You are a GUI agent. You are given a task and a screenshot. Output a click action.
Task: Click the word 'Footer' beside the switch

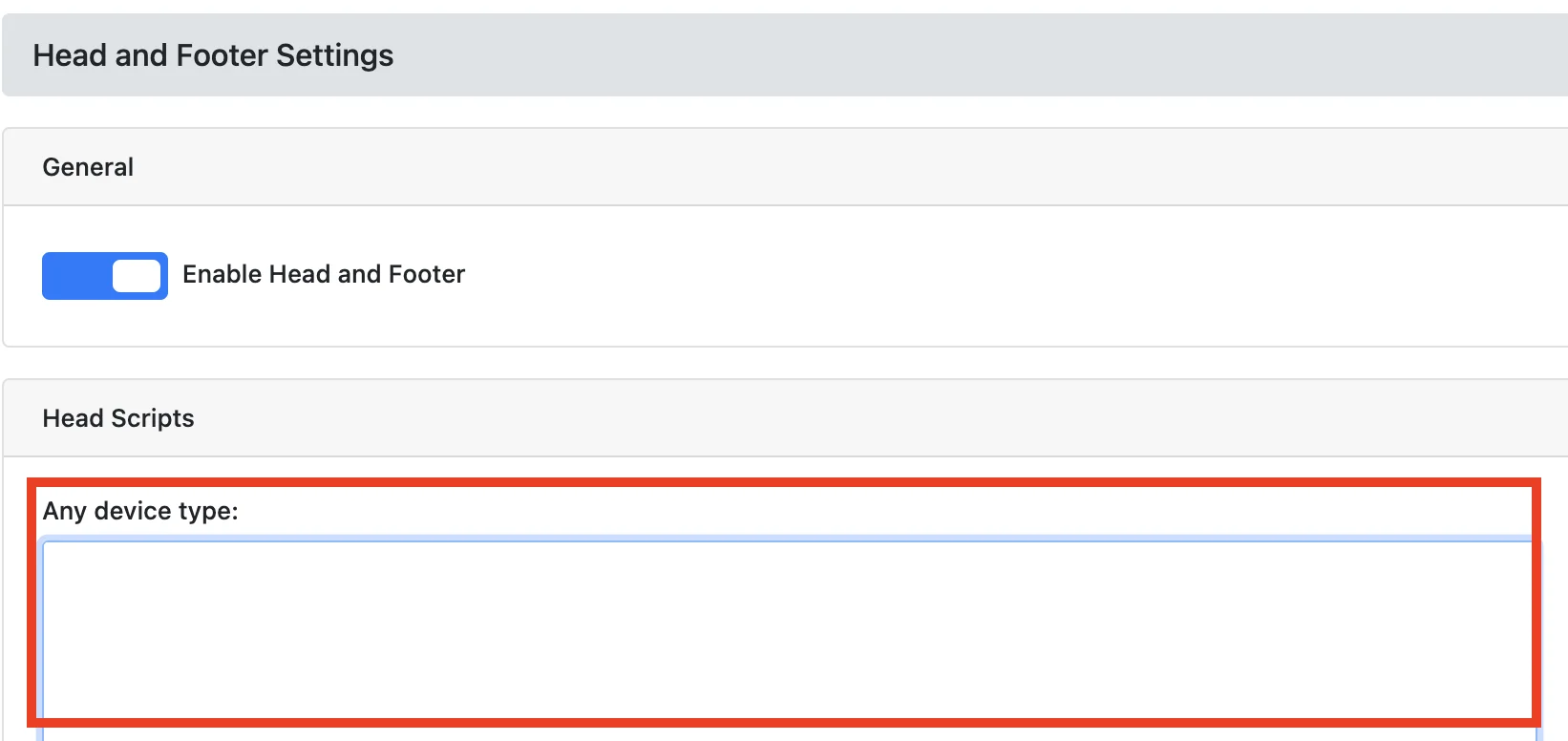[427, 274]
